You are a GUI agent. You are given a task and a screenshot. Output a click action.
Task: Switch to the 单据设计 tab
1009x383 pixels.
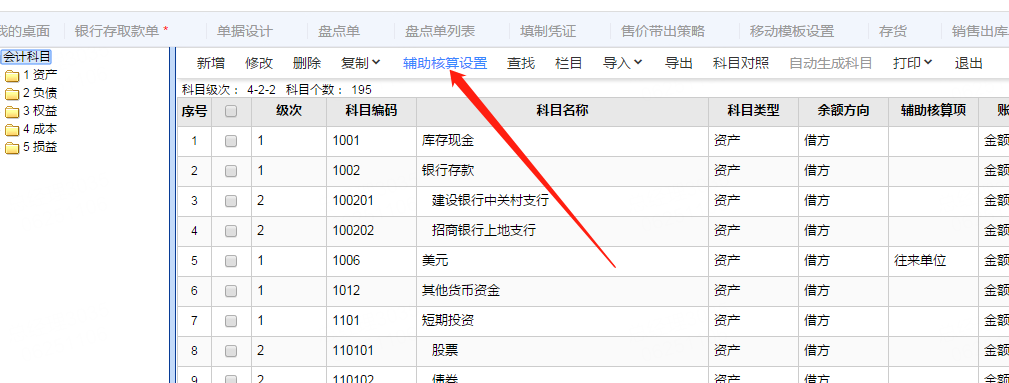coord(245,31)
